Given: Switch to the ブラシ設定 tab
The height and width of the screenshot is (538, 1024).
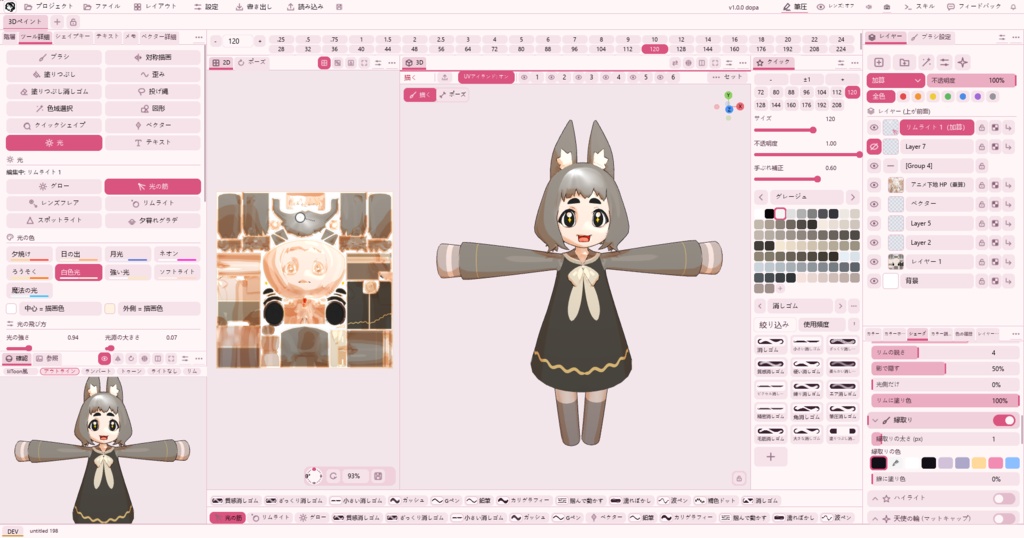Looking at the screenshot, I should pos(931,37).
